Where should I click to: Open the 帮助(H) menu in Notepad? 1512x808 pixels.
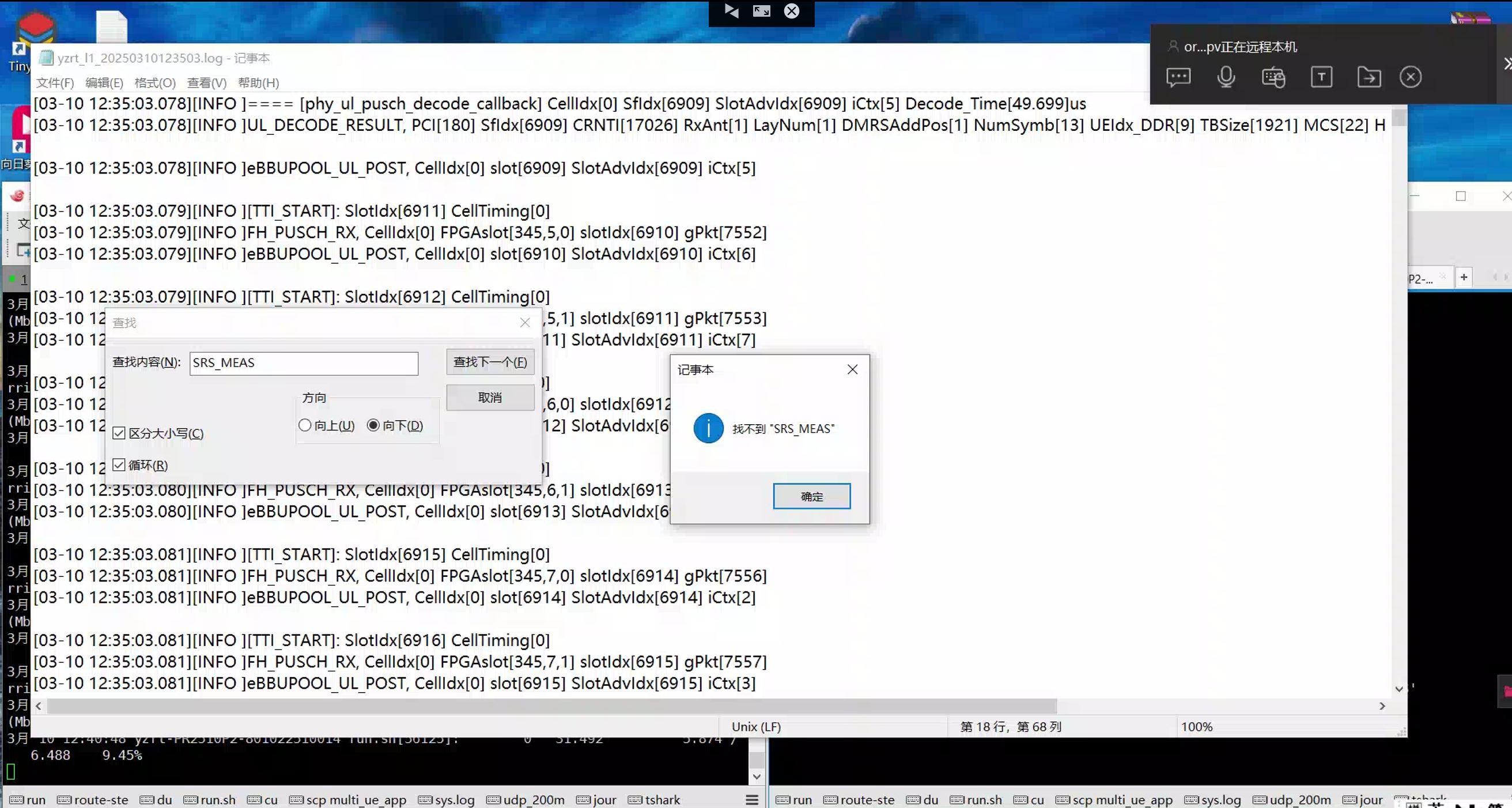point(258,83)
